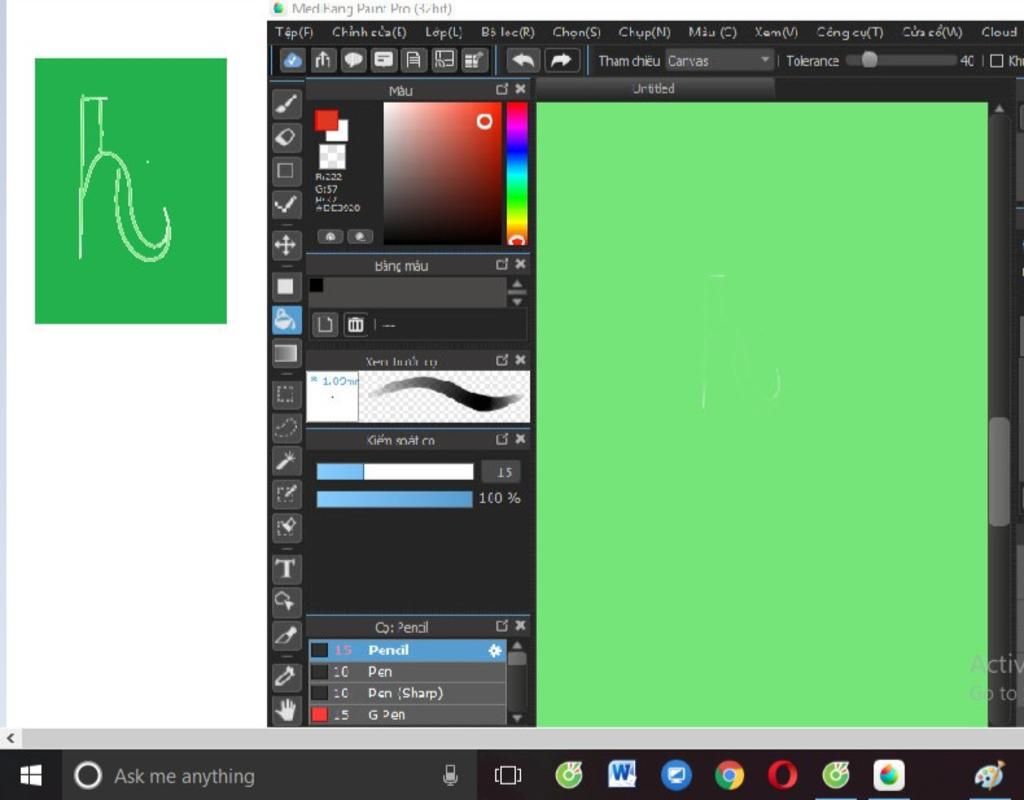Select the Text tool
The image size is (1024, 800).
coord(286,569)
